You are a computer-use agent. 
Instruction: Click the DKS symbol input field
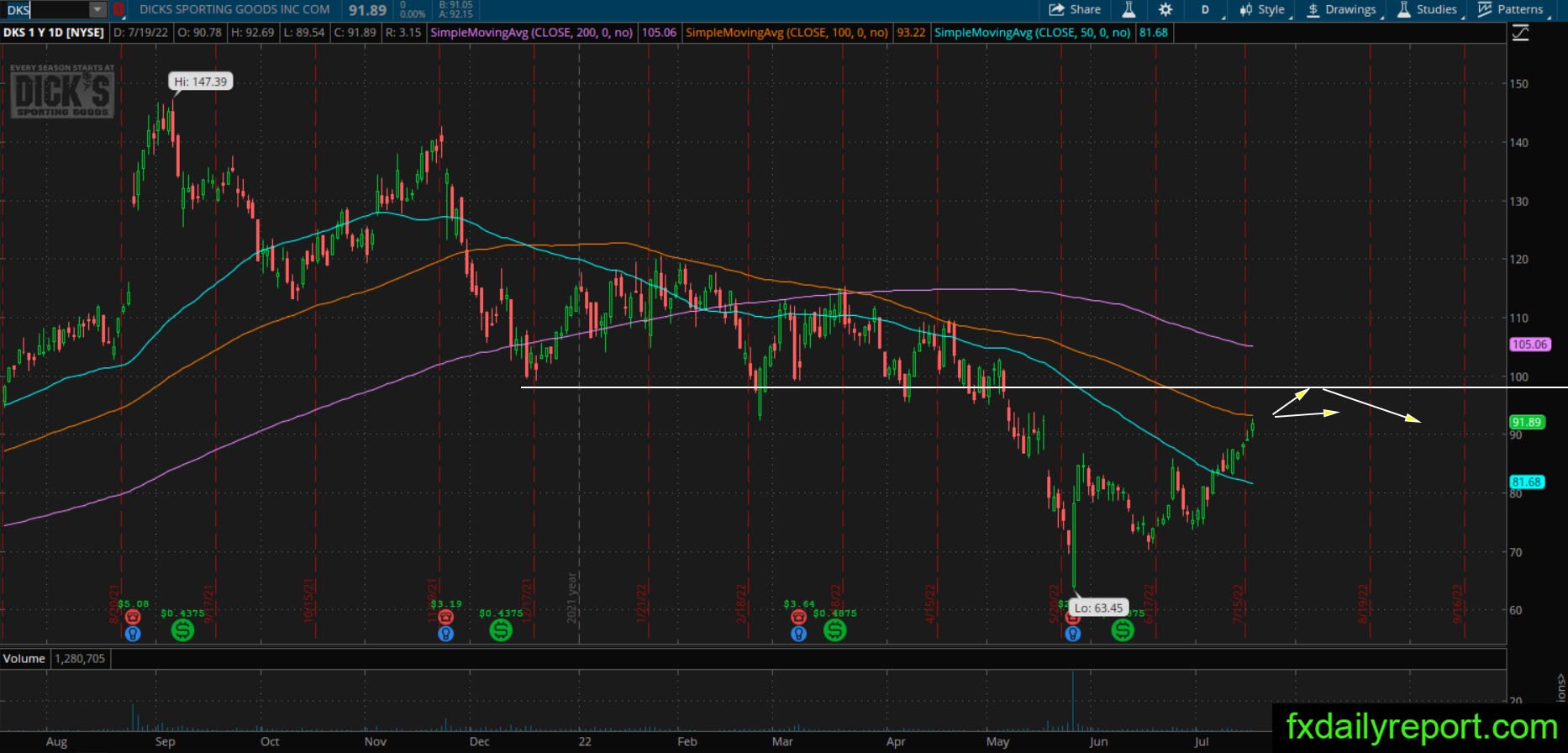46,10
